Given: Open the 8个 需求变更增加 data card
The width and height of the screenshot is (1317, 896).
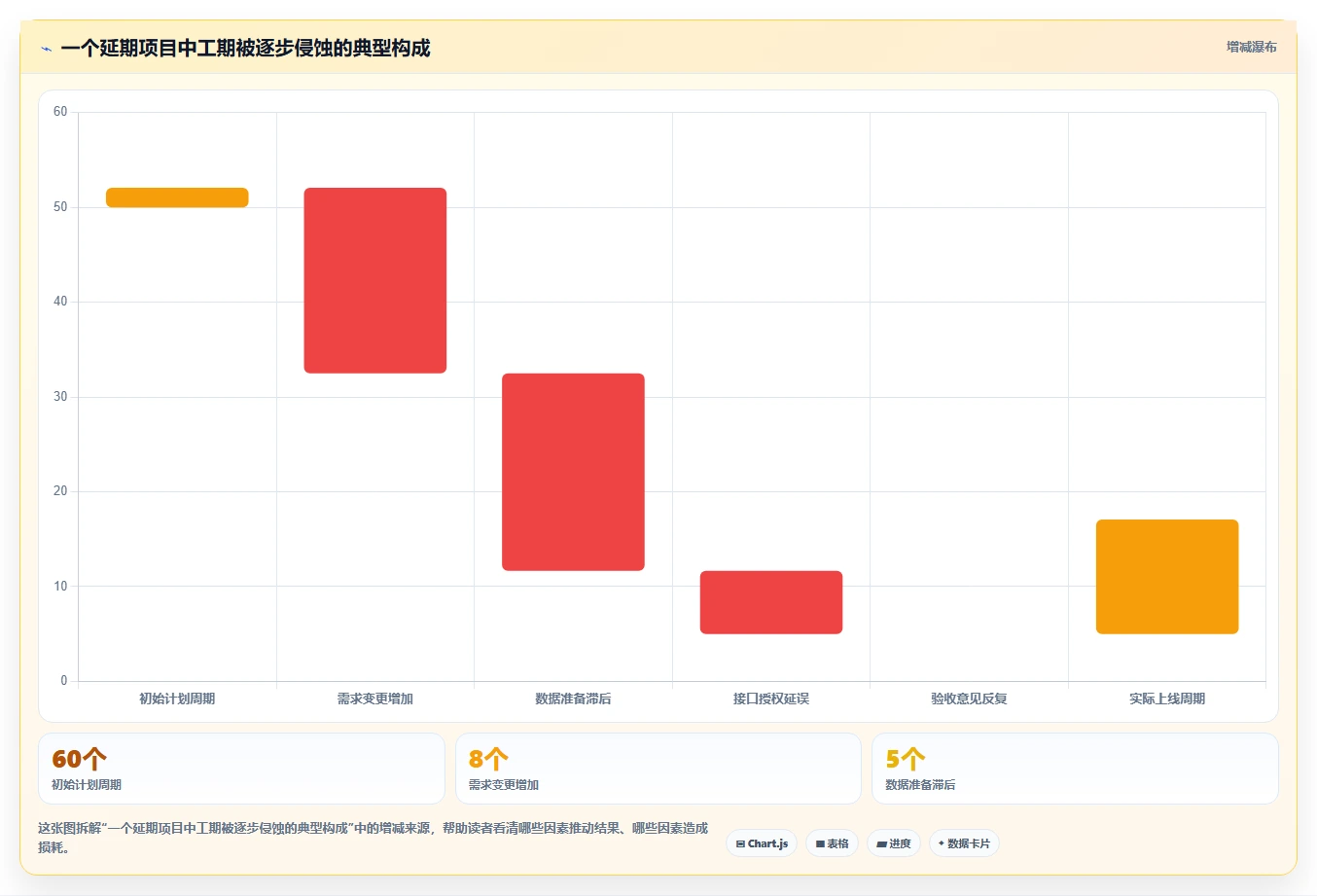Looking at the screenshot, I should click(x=658, y=769).
